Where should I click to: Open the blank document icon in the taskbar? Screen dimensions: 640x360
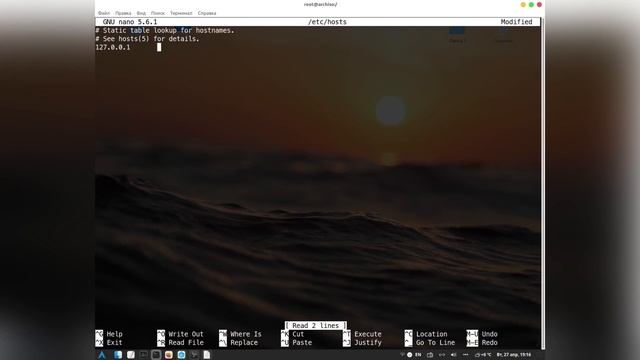(x=207, y=355)
